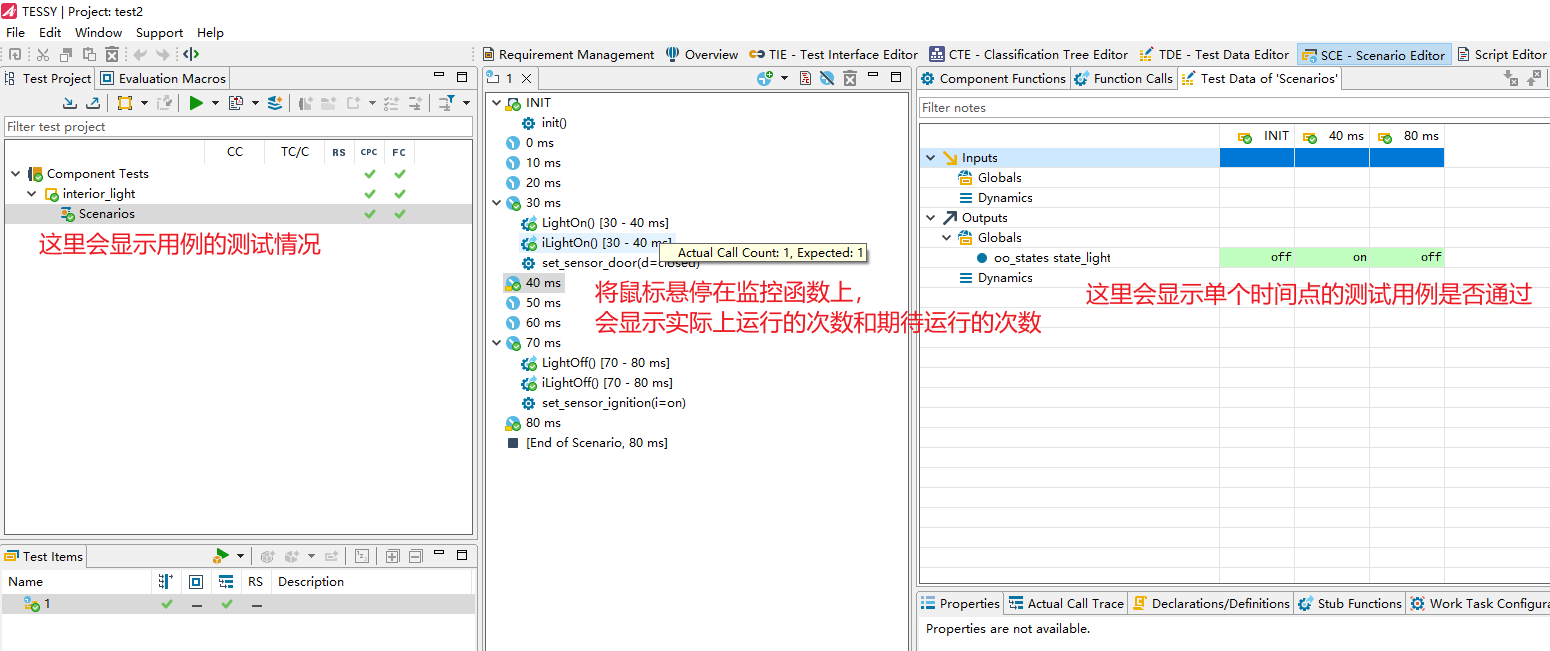Select the Scenarios test object row
Viewport: 1550px width, 651px height.
point(238,214)
